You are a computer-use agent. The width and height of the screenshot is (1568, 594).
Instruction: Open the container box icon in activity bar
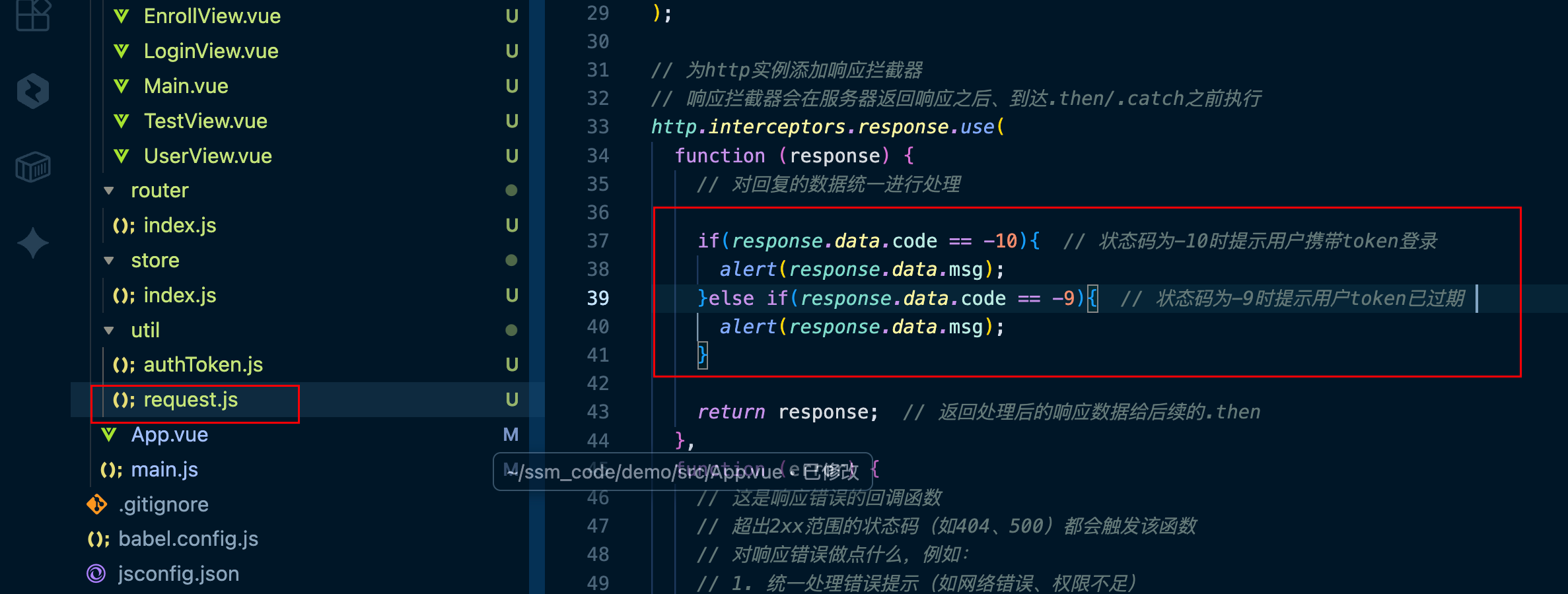coord(33,167)
